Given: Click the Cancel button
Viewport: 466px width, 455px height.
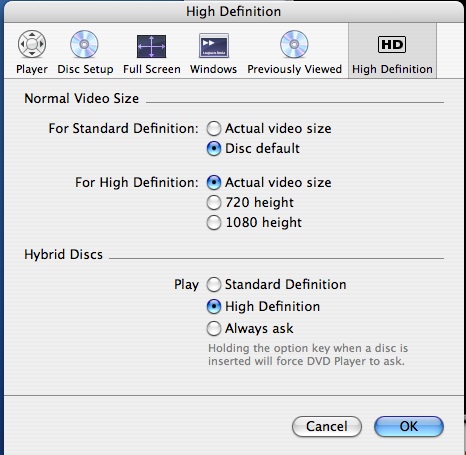Looking at the screenshot, I should (x=327, y=426).
